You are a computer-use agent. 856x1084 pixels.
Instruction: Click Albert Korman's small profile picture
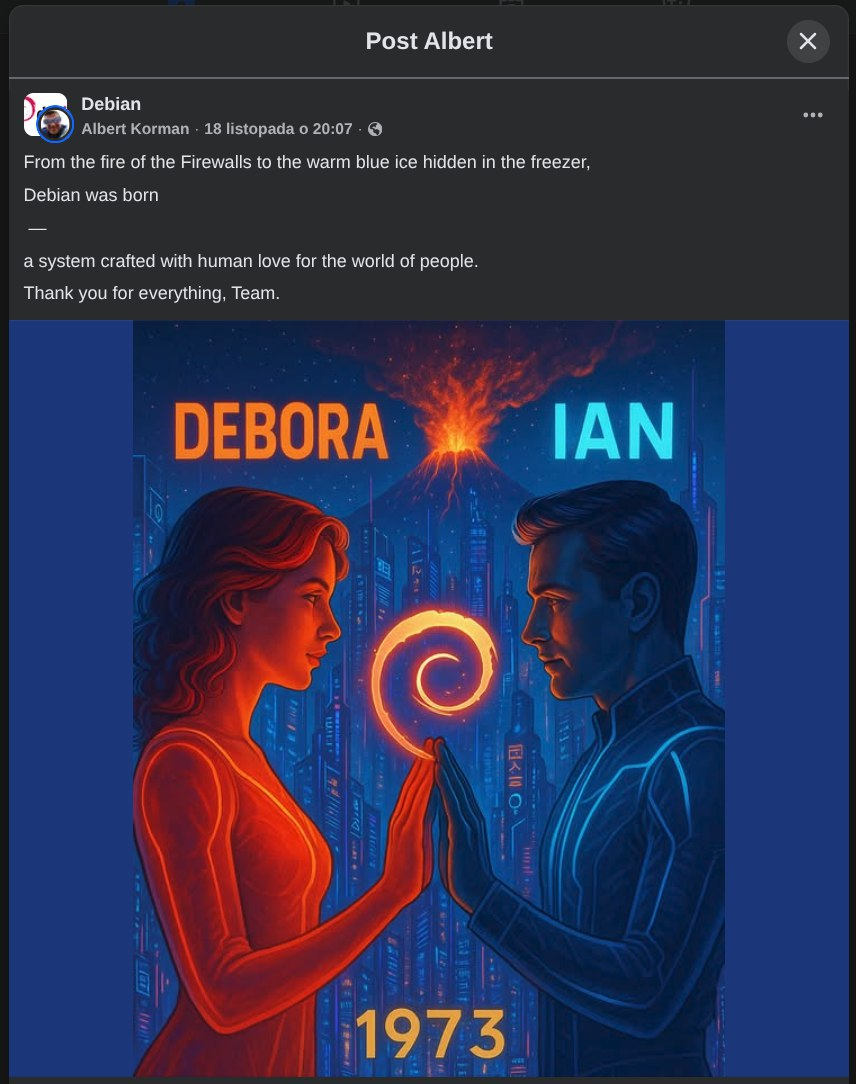pos(55,125)
